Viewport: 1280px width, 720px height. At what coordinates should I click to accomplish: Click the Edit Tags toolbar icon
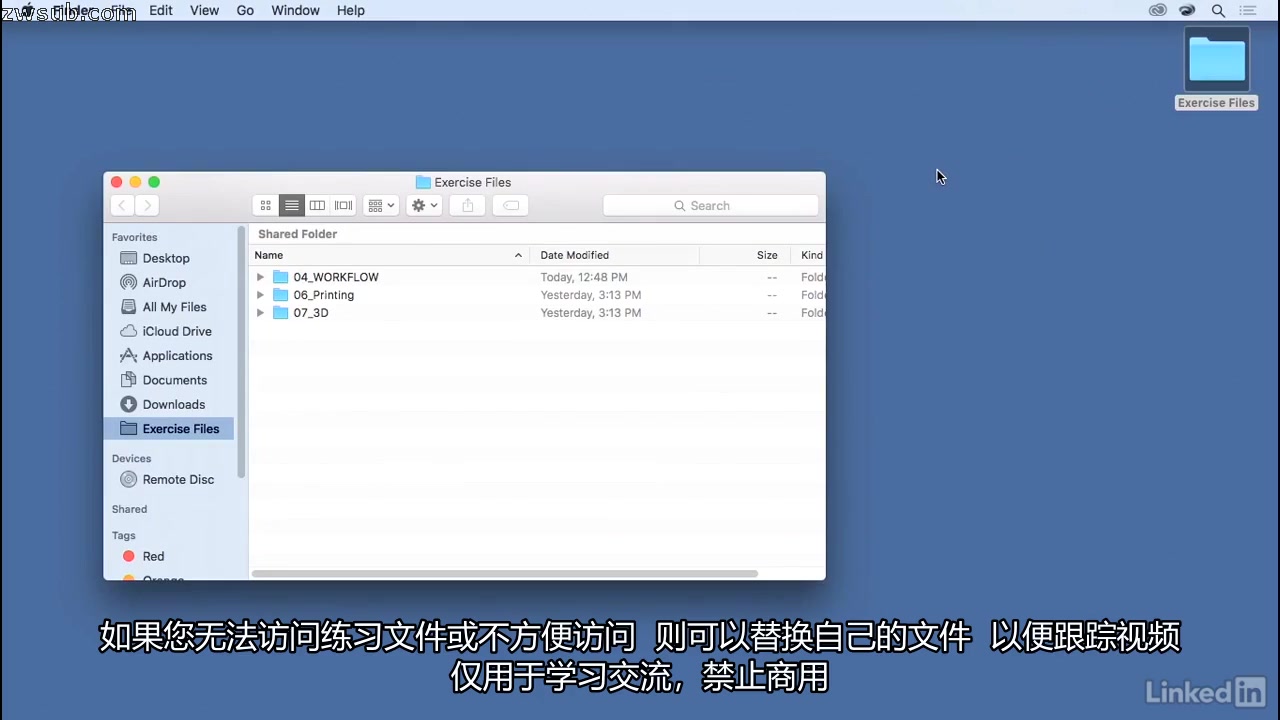509,205
